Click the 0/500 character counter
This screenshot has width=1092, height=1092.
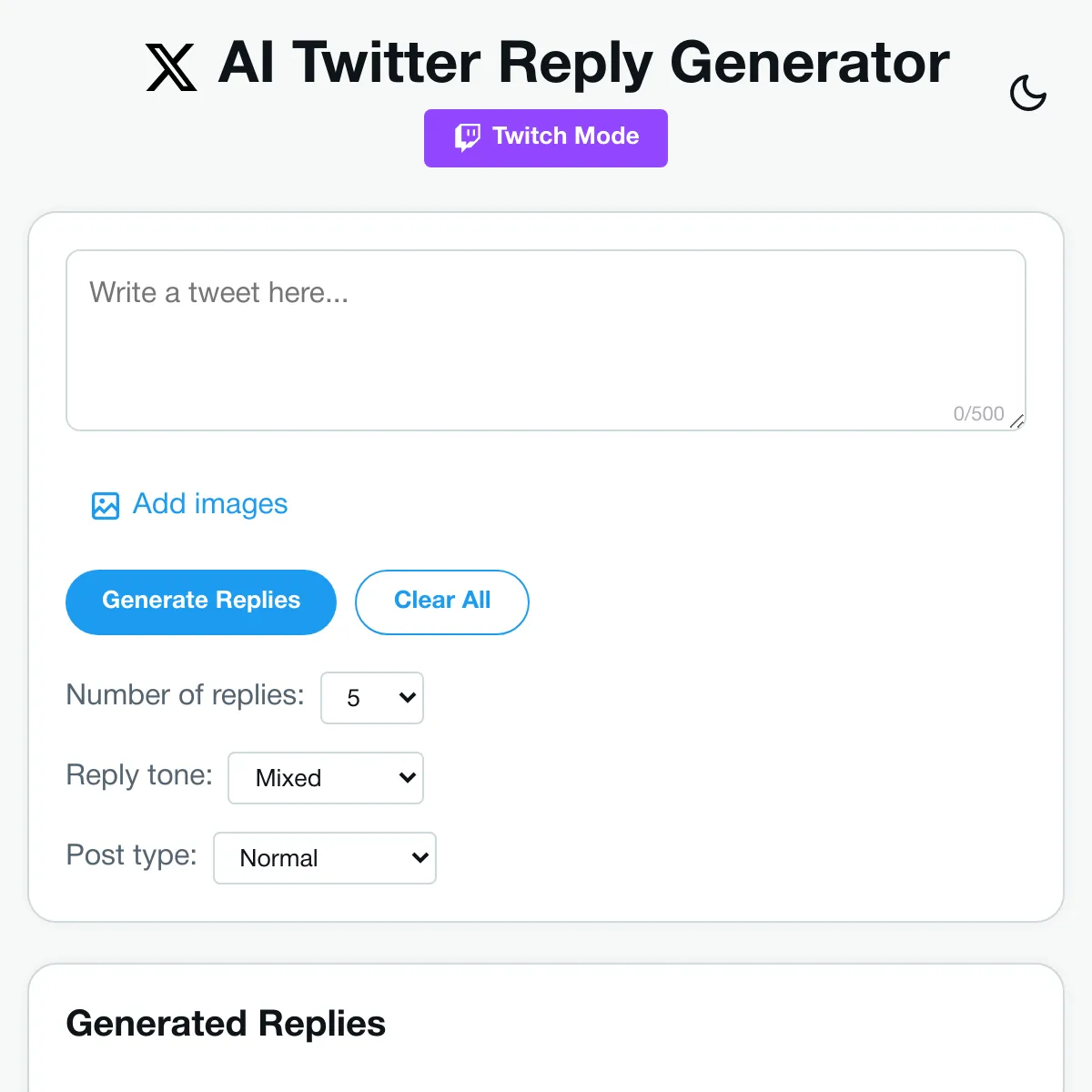[x=978, y=413]
